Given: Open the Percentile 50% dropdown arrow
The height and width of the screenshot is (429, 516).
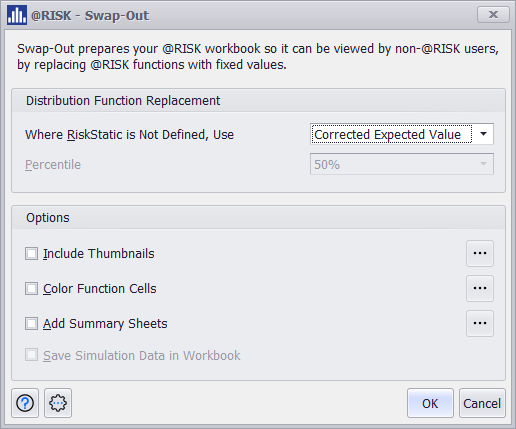Looking at the screenshot, I should 483,164.
